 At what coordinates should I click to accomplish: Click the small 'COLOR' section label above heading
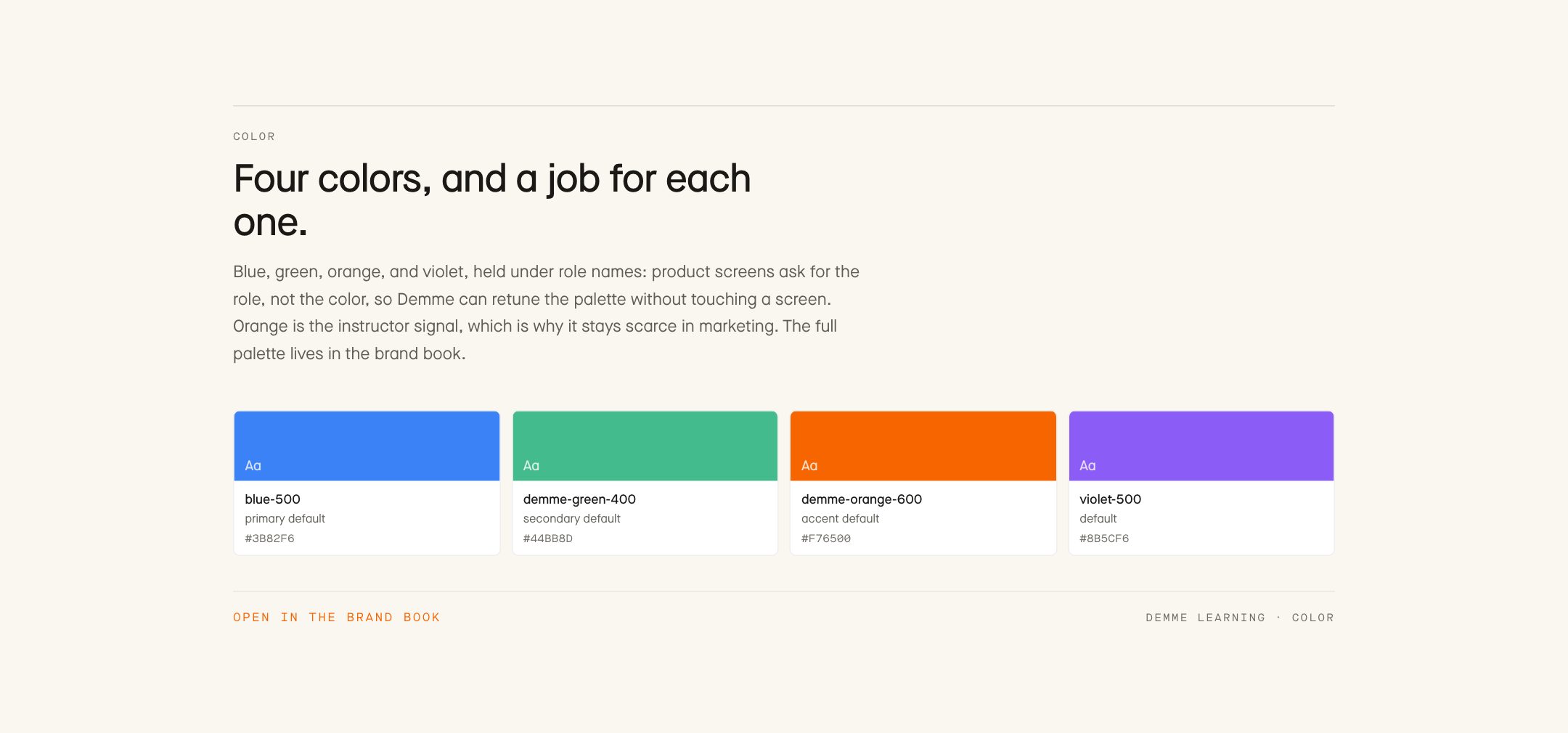pyautogui.click(x=254, y=136)
